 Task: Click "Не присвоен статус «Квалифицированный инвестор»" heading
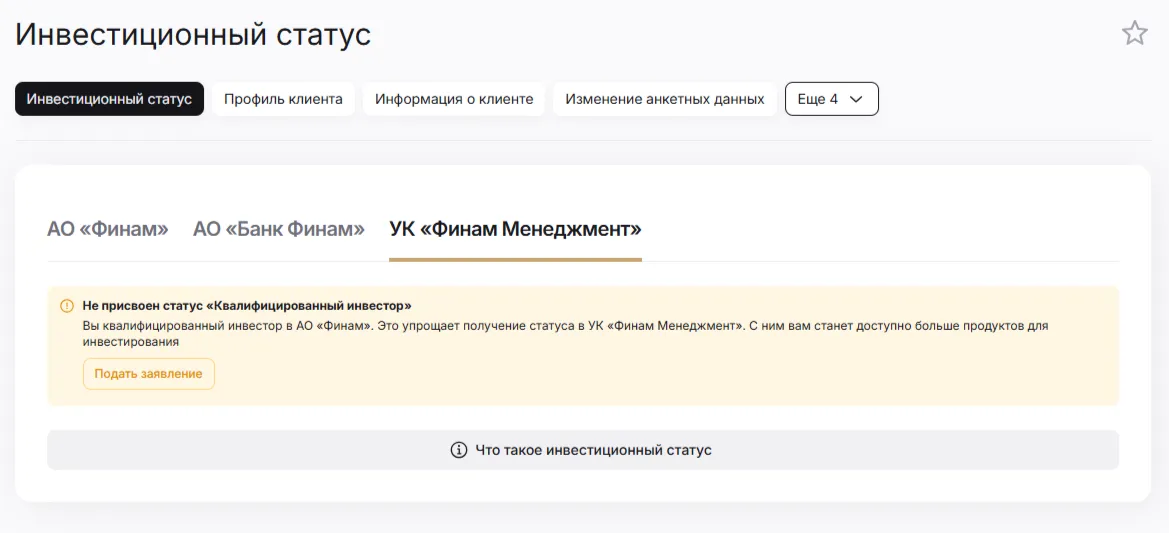coord(248,306)
